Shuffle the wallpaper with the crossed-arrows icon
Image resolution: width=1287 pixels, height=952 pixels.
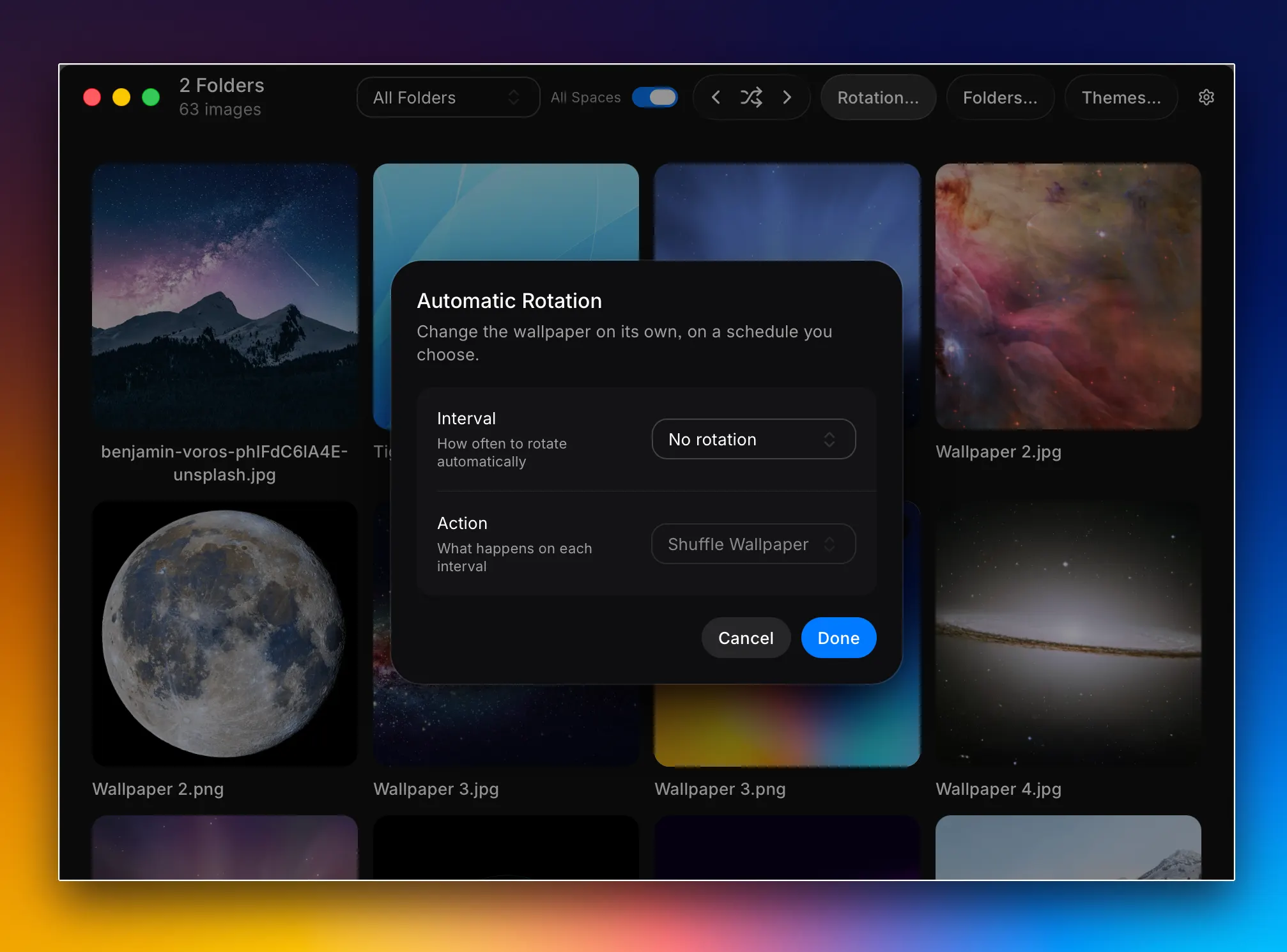click(x=751, y=97)
